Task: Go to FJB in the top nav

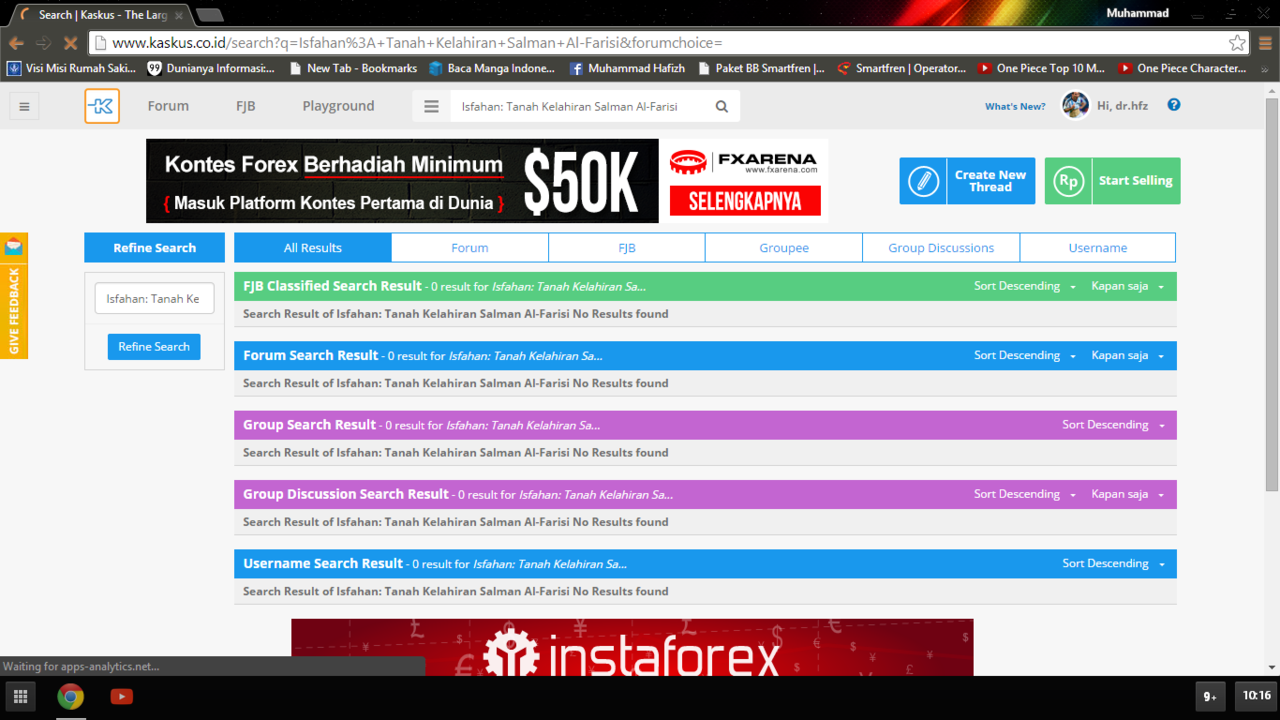Action: (246, 106)
